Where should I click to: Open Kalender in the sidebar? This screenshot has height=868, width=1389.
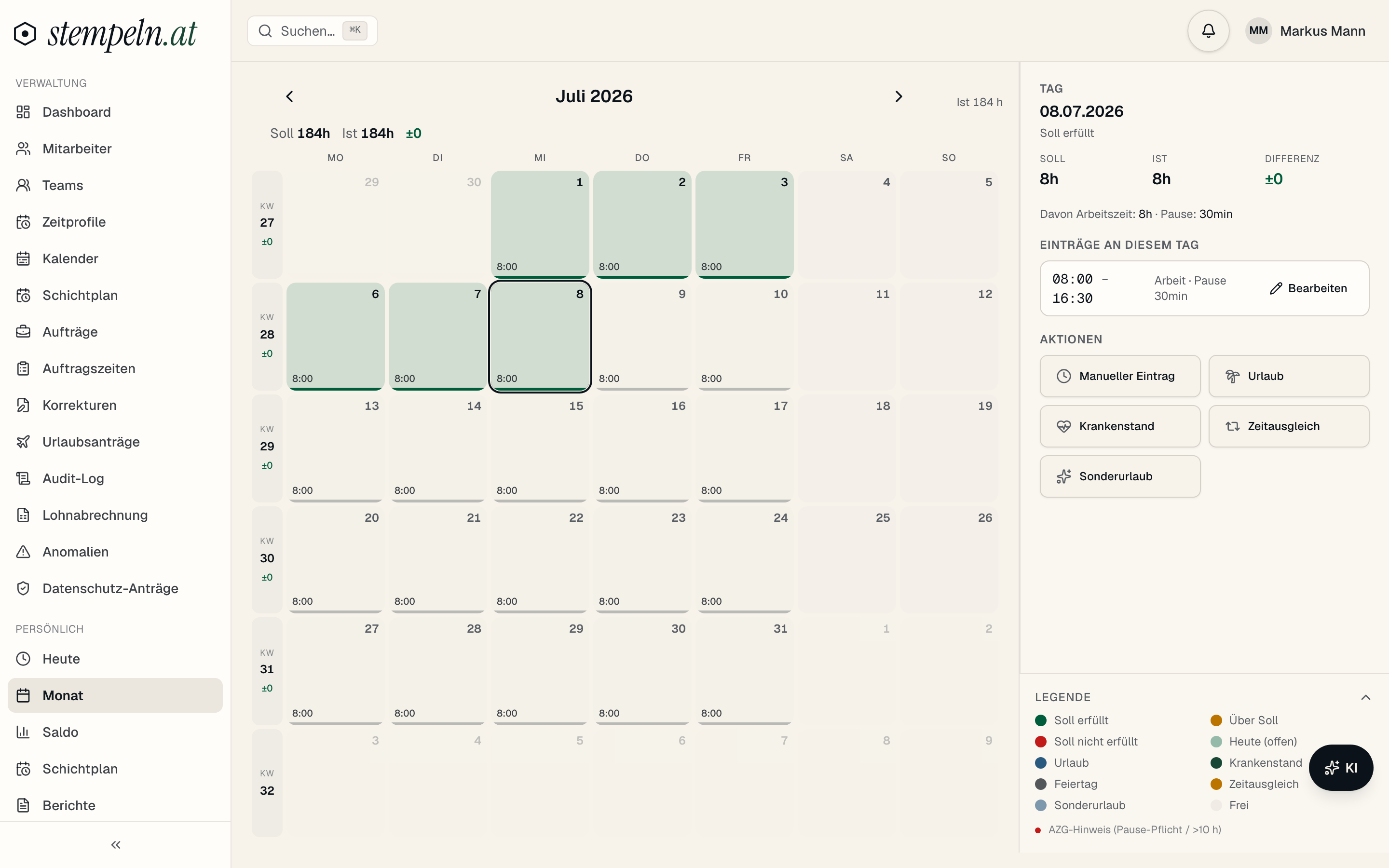click(x=115, y=258)
